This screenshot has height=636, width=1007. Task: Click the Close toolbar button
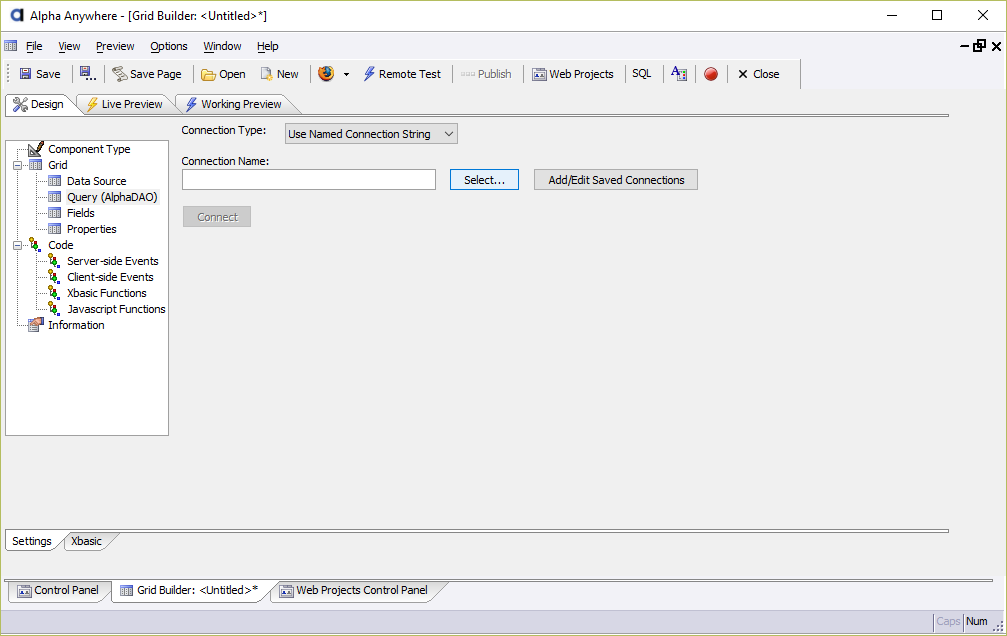[758, 74]
